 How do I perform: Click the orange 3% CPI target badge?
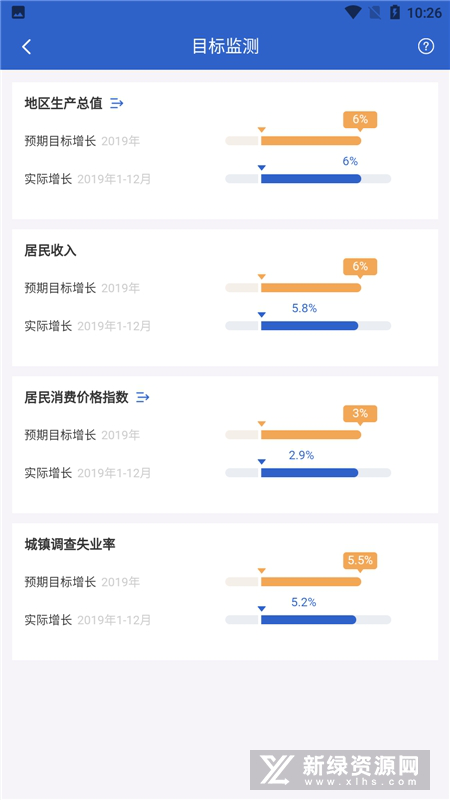pos(360,415)
